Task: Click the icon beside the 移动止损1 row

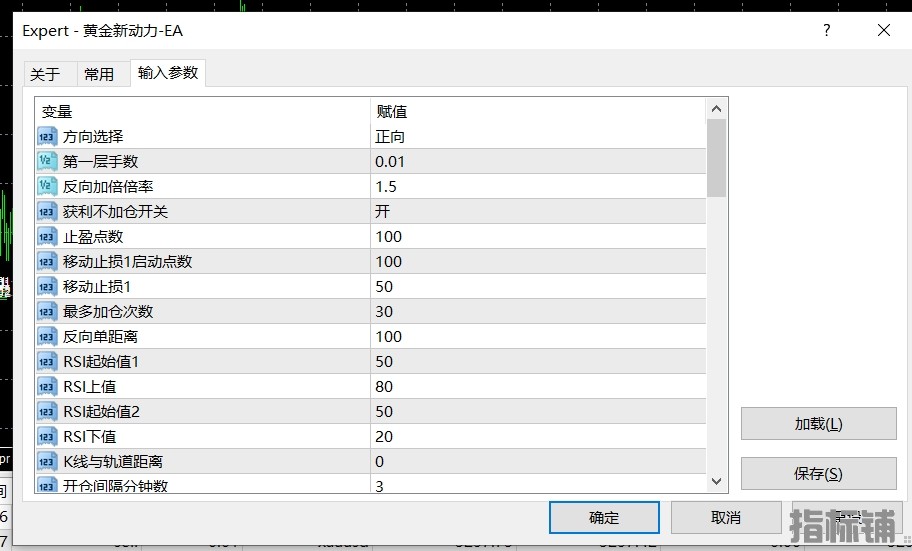Action: (47, 287)
